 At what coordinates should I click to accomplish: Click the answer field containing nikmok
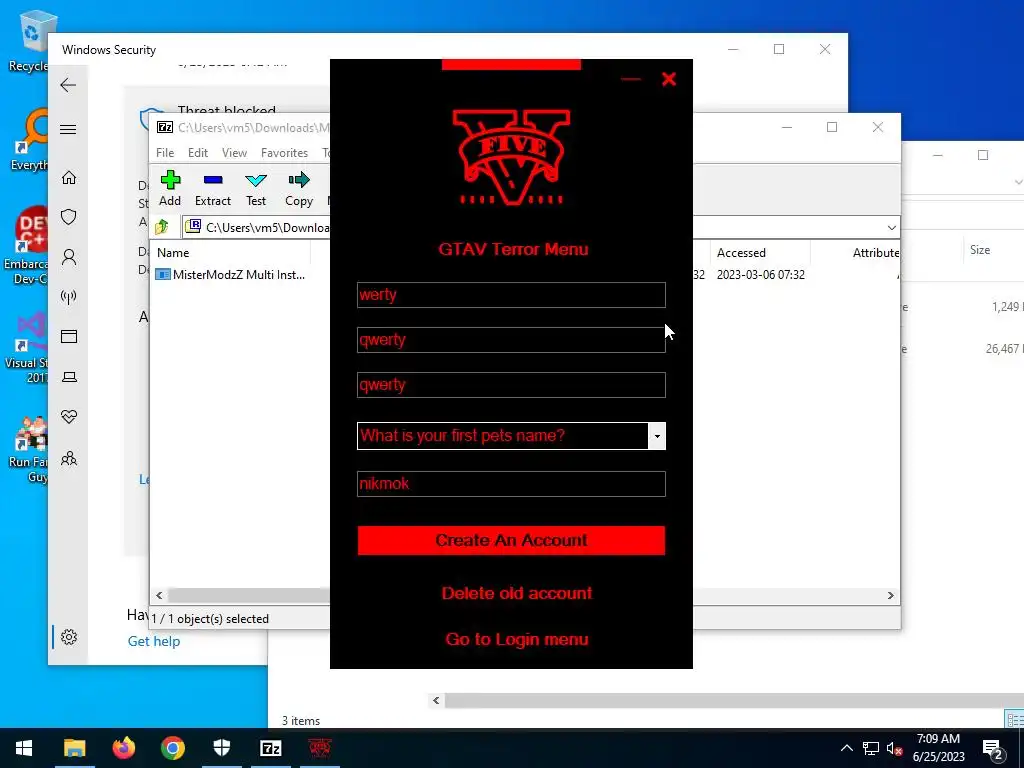[x=511, y=484]
